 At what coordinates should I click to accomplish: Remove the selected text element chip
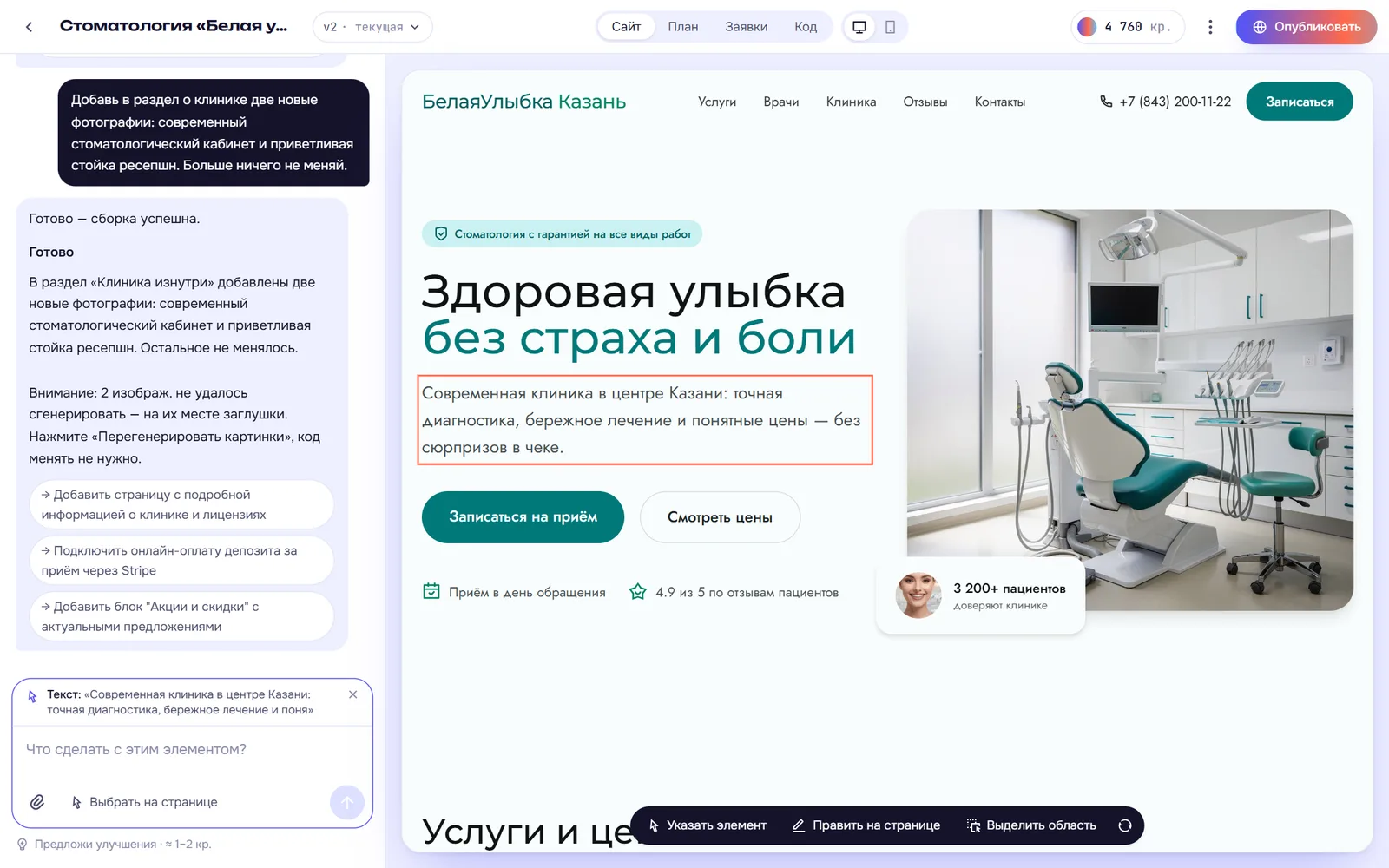click(352, 694)
